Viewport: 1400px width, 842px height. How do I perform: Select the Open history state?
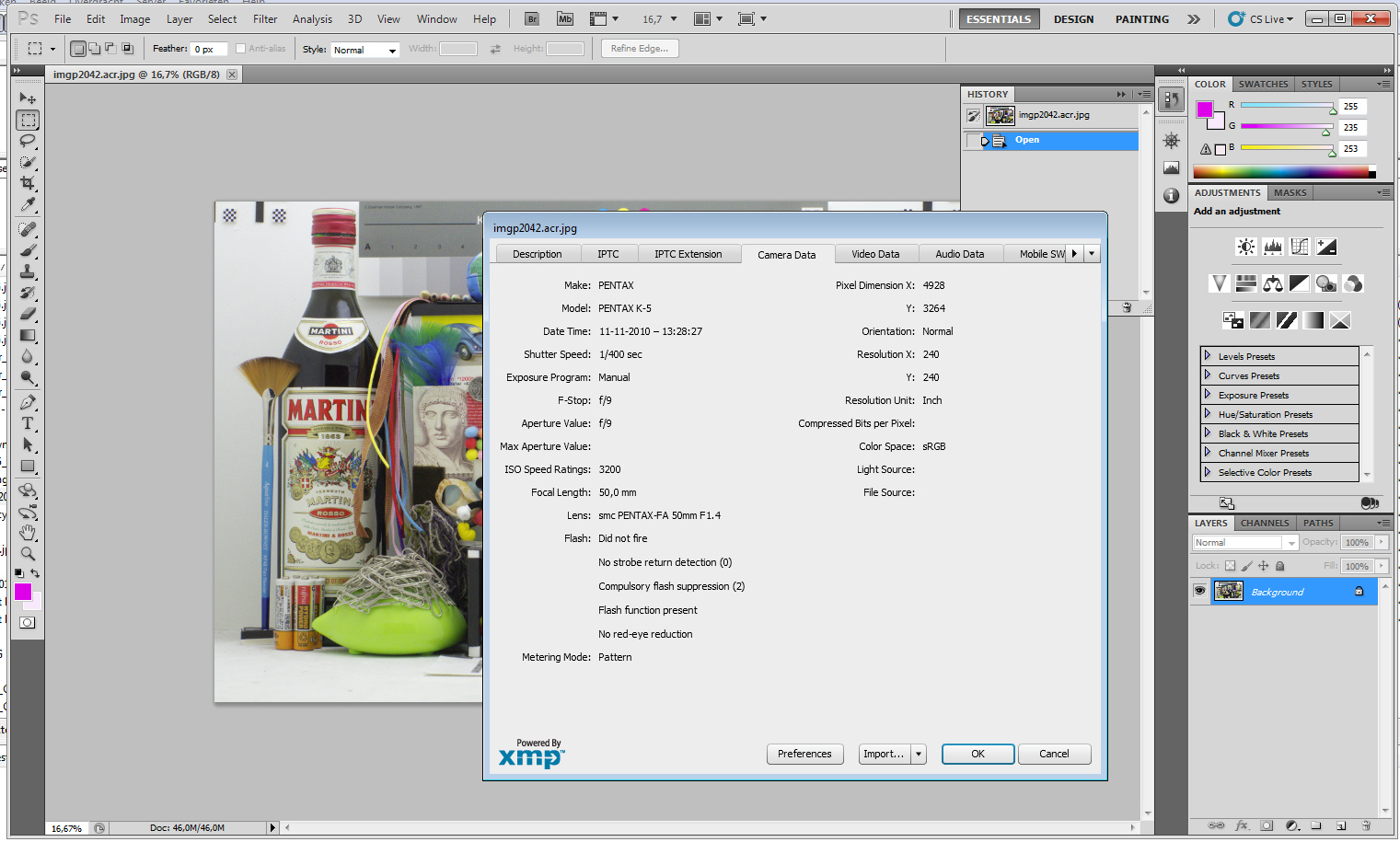(1050, 140)
